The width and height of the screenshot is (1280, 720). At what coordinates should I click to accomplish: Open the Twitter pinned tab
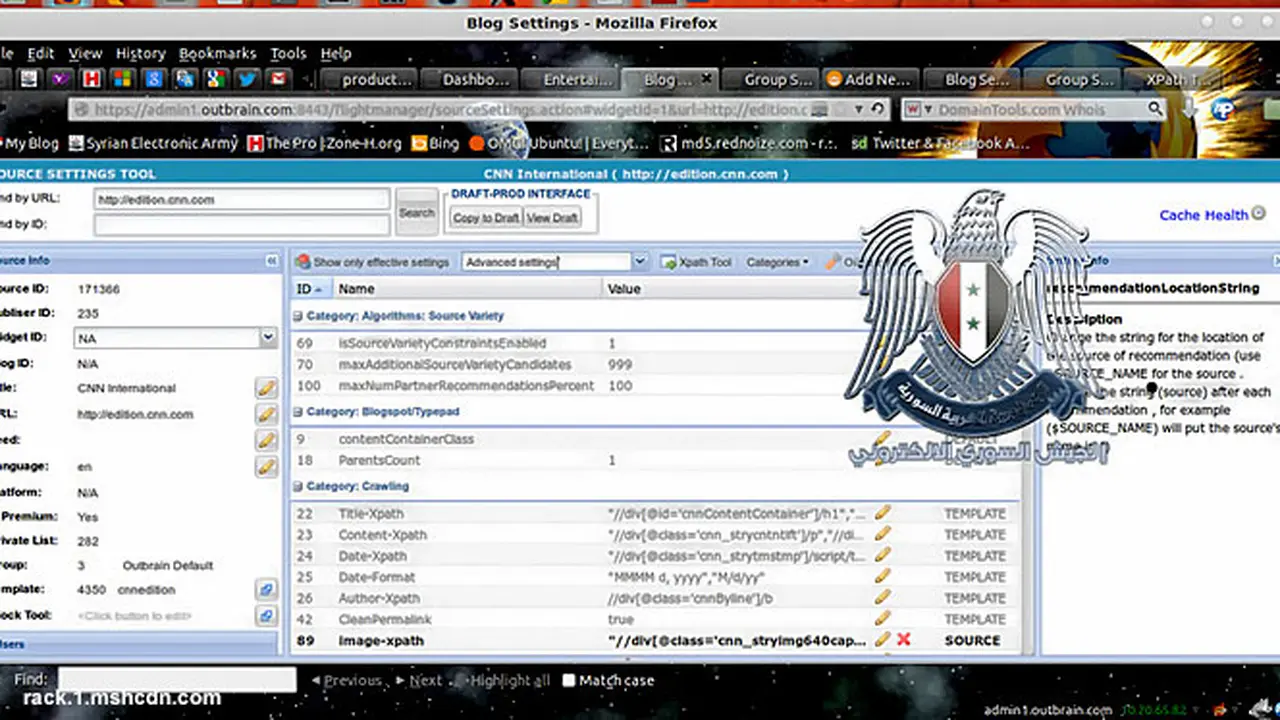click(247, 79)
